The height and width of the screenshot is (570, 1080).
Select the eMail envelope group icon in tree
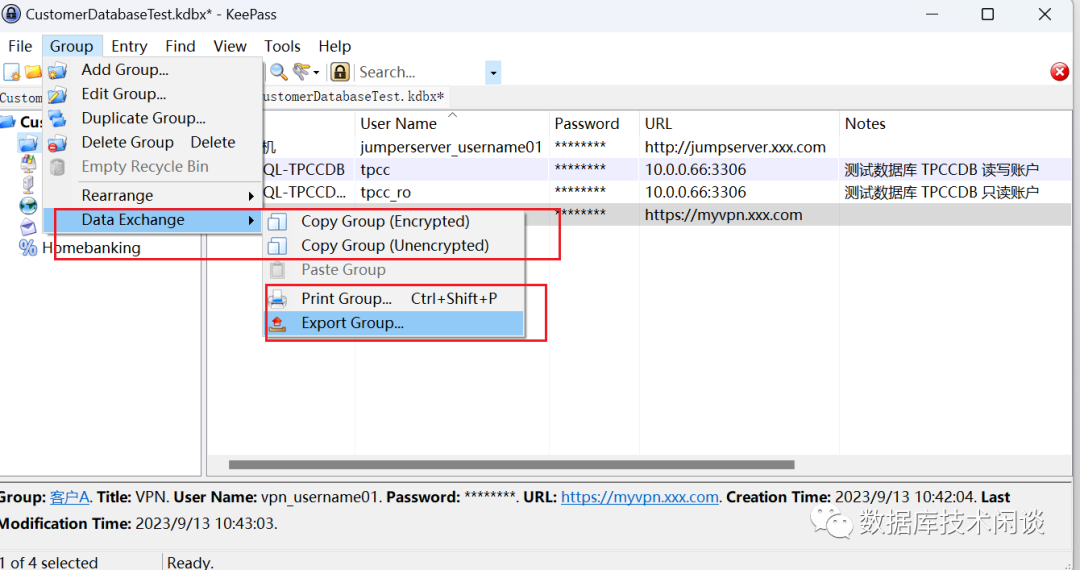(28, 226)
